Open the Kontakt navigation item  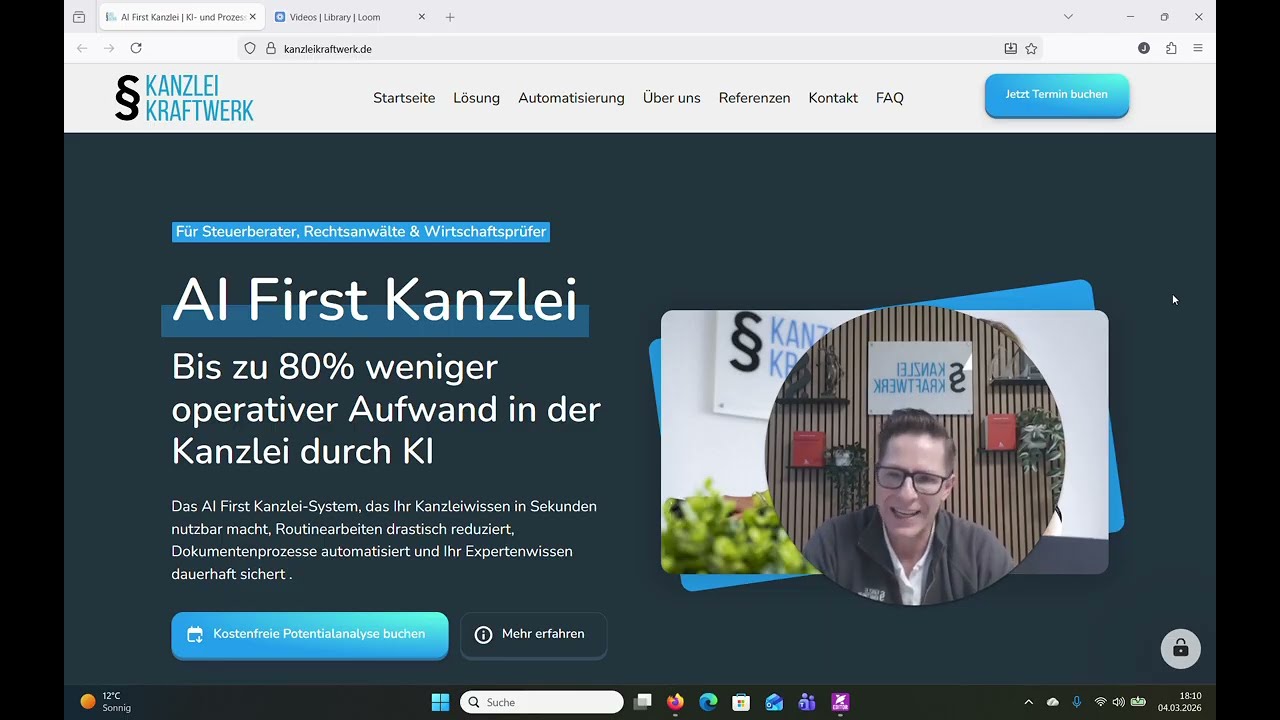coord(833,98)
